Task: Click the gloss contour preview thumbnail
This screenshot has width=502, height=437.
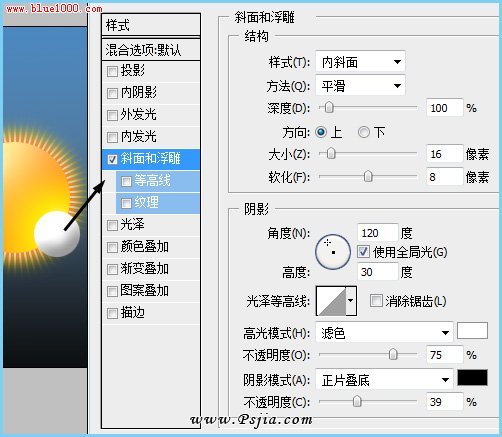Action: tap(331, 301)
